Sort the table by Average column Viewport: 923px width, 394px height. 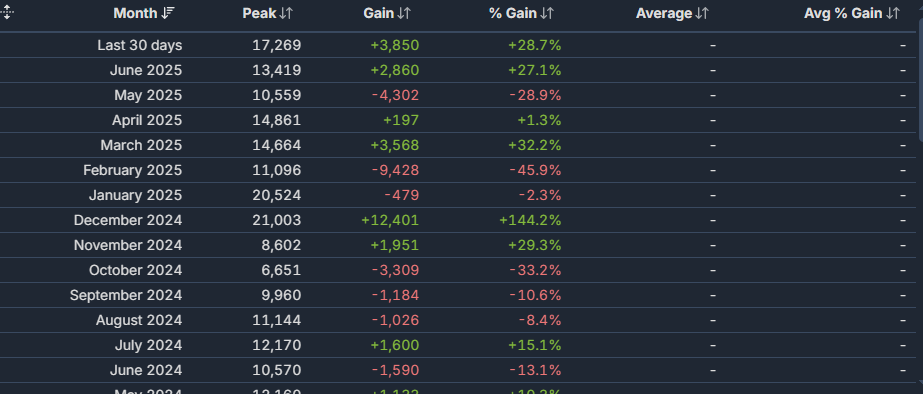tap(672, 14)
